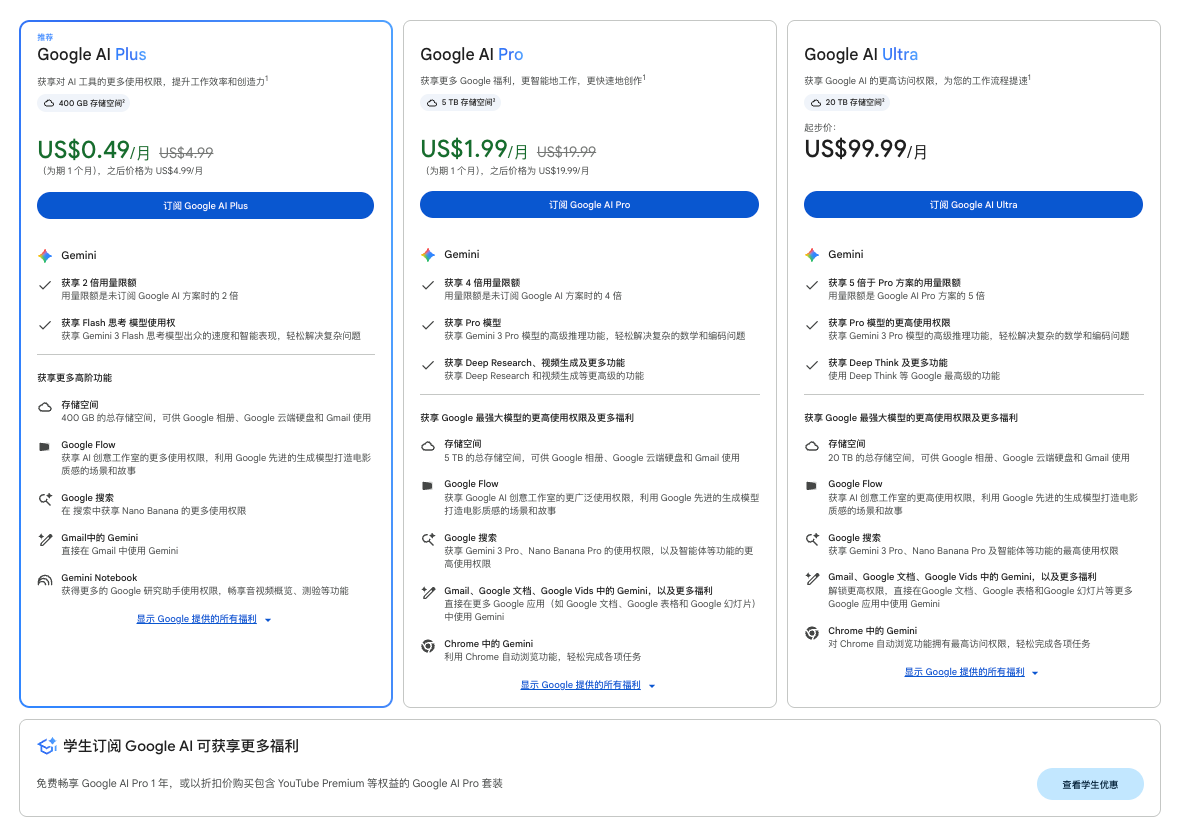Click Google 搜索 icon in Ultra card
Image resolution: width=1181 pixels, height=826 pixels.
812,539
